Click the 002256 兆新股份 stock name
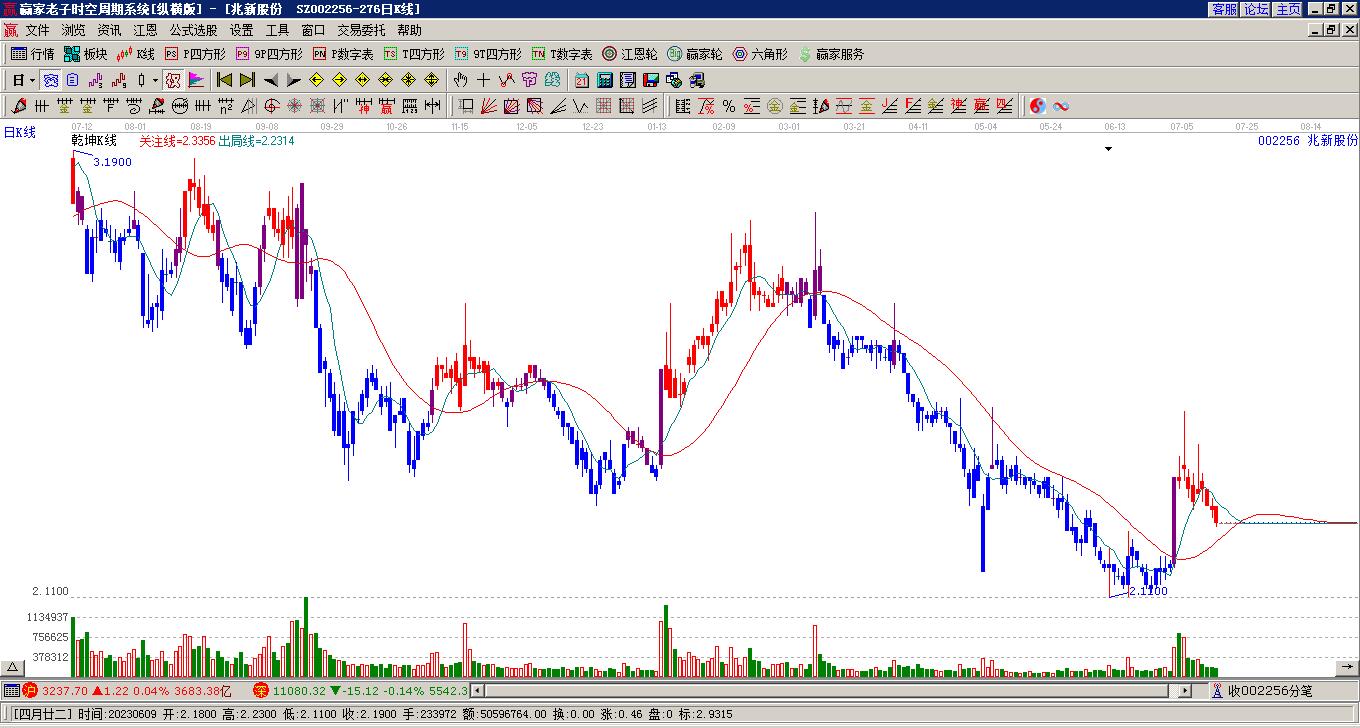Screen dimensions: 1360x728 1308,141
